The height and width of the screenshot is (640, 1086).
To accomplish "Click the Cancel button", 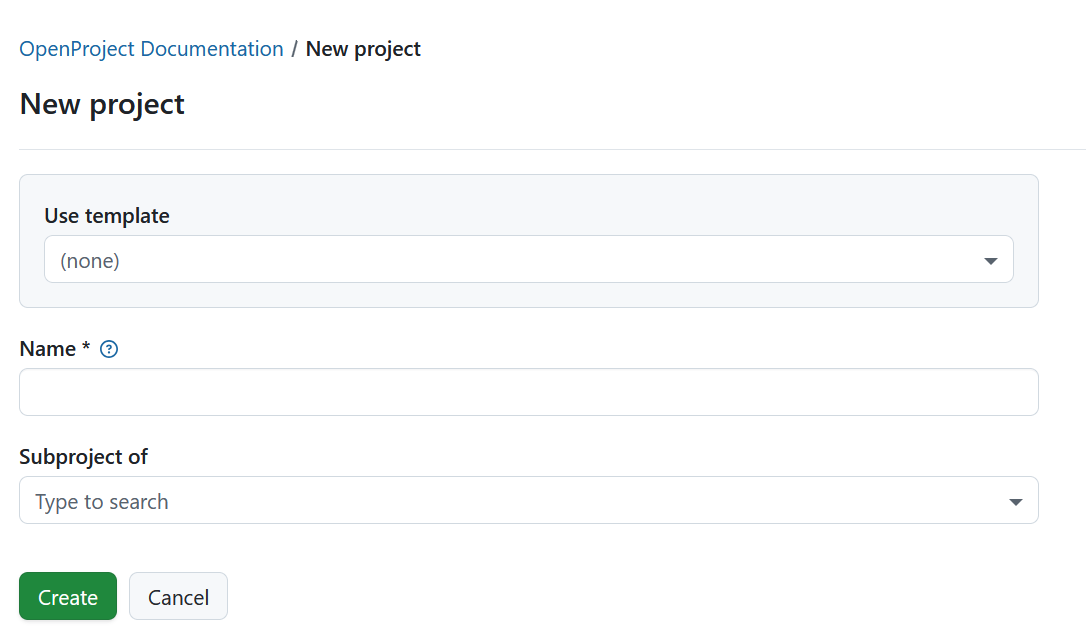I will [178, 596].
